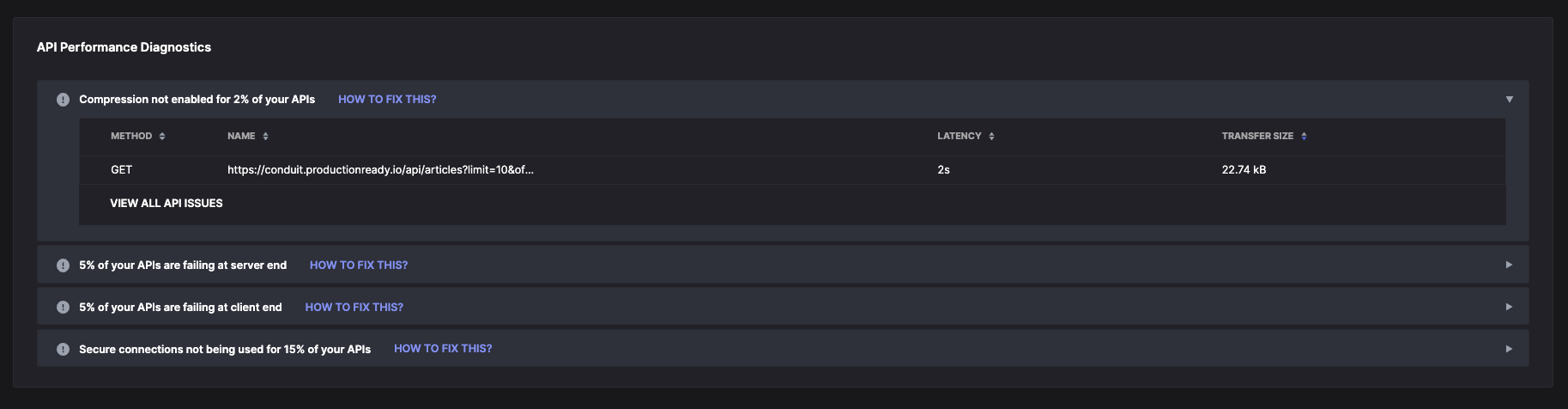Sort table by Latency column arrows
1568x409 pixels.
coord(991,137)
